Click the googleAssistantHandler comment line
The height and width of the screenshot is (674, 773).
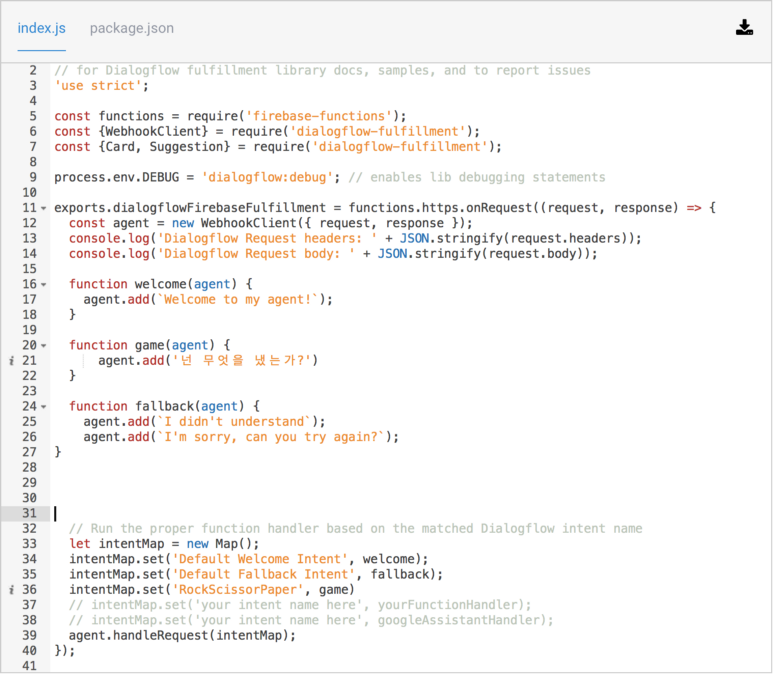(x=310, y=620)
